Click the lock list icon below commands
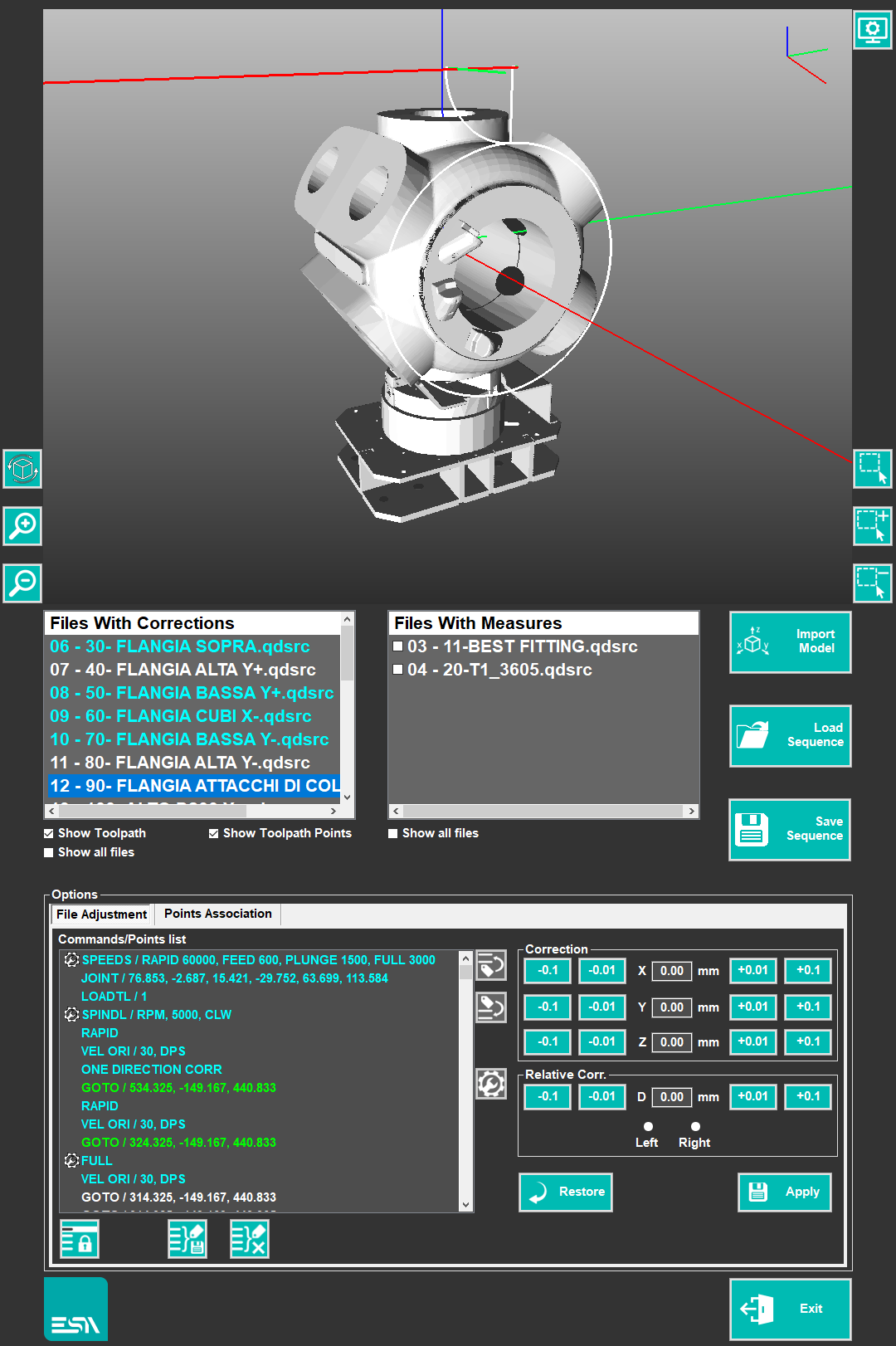The height and width of the screenshot is (1346, 896). [x=80, y=1239]
